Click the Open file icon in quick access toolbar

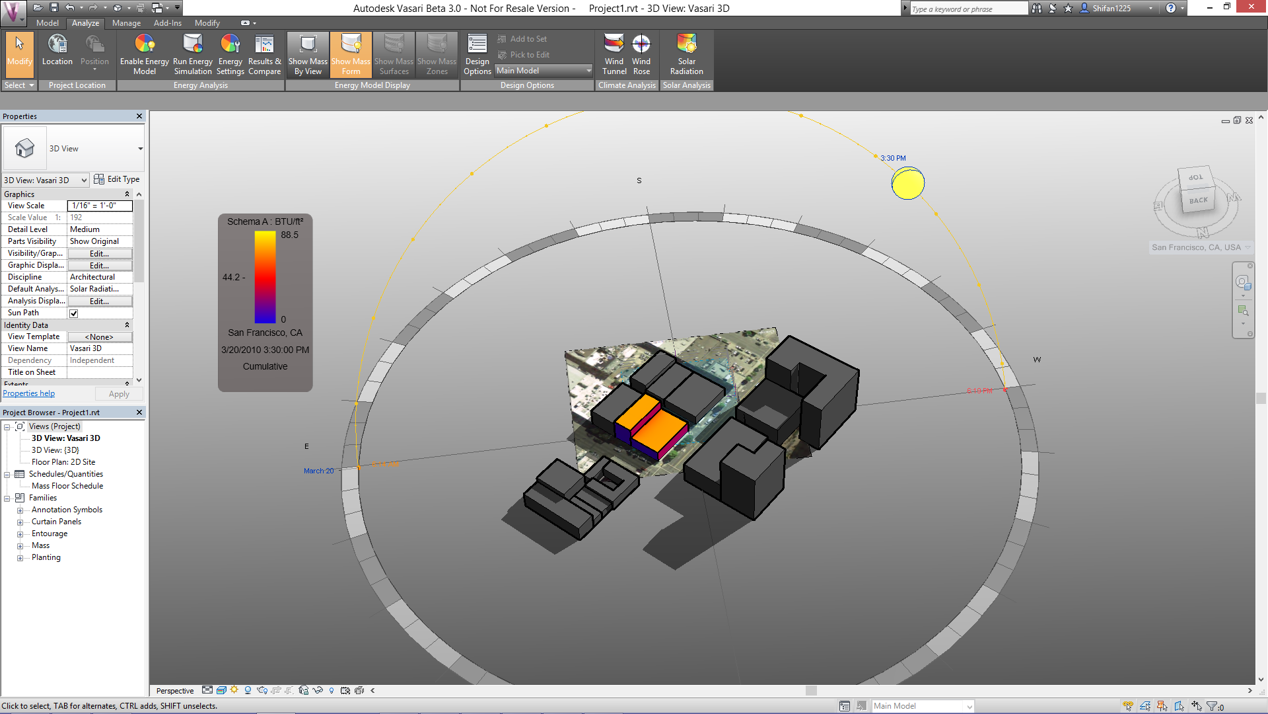(38, 8)
